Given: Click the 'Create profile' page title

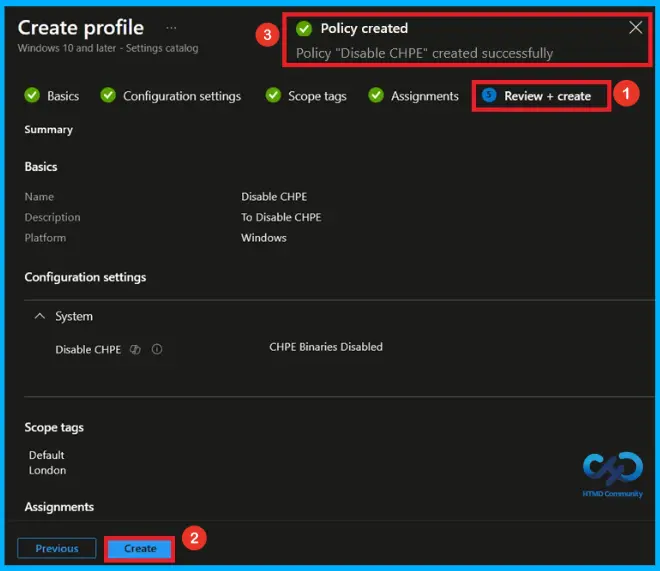Looking at the screenshot, I should click(x=81, y=28).
